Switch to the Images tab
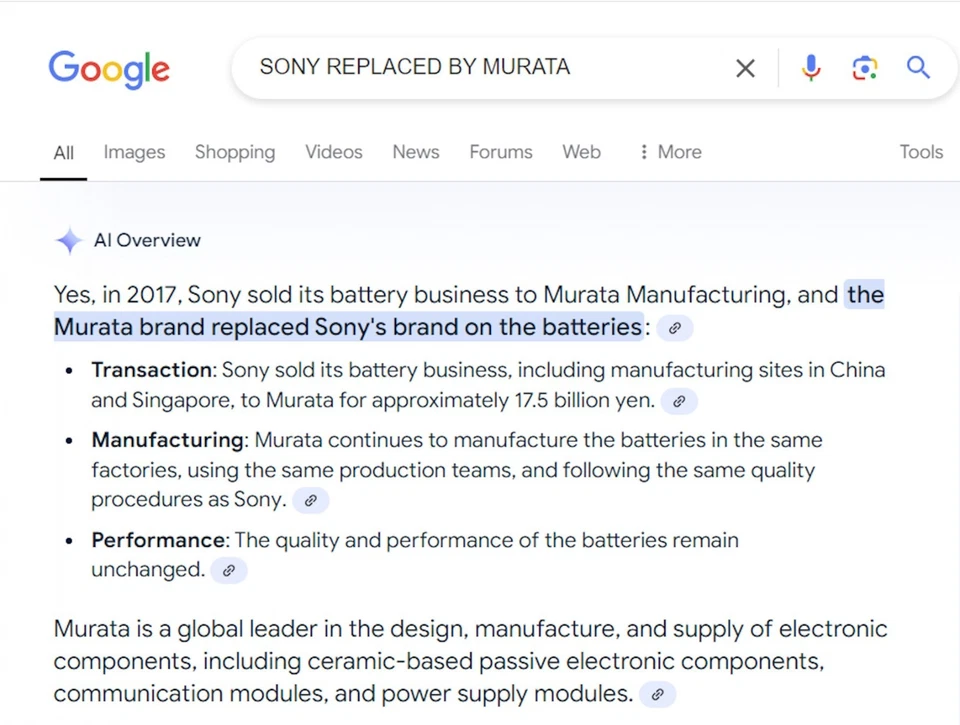This screenshot has height=725, width=960. [x=134, y=152]
